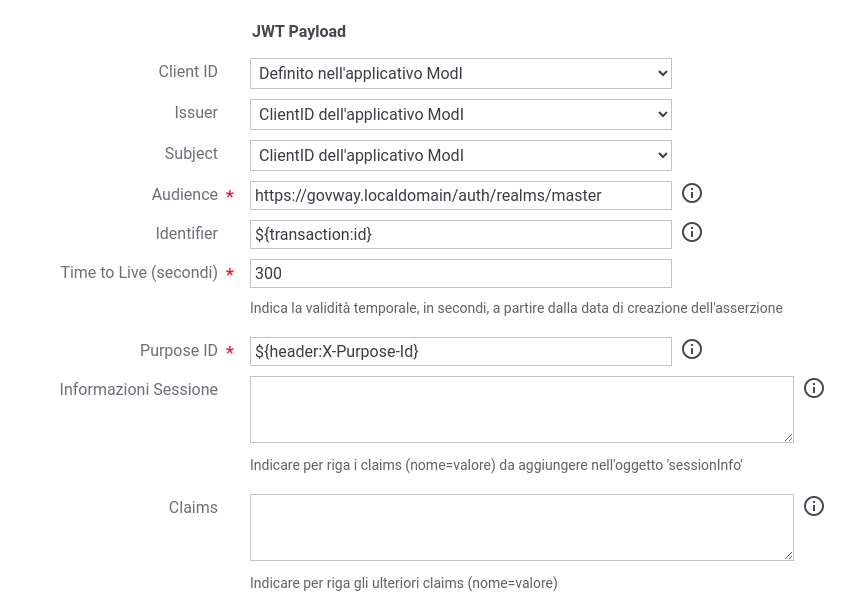Click the Informazioni Sessione textarea resize handle

pos(788,438)
